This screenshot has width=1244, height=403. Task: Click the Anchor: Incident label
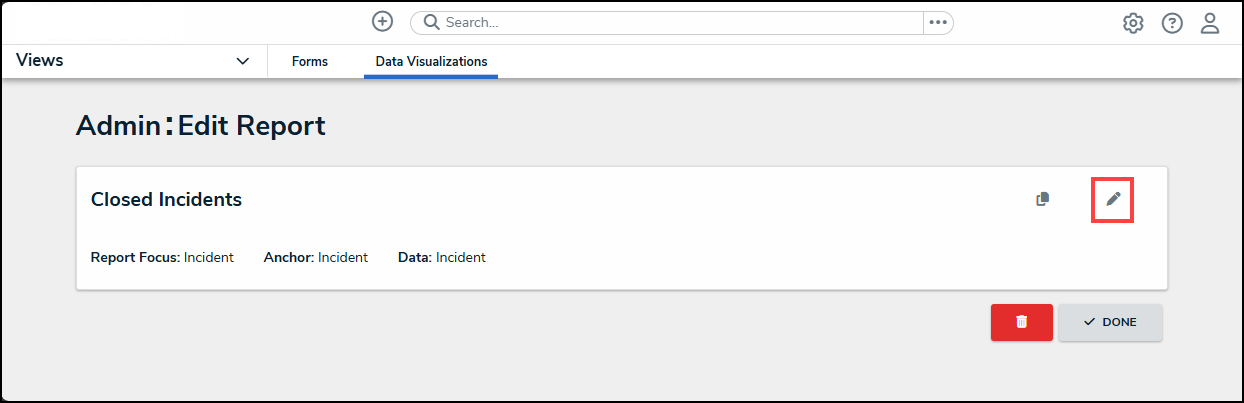tap(316, 257)
